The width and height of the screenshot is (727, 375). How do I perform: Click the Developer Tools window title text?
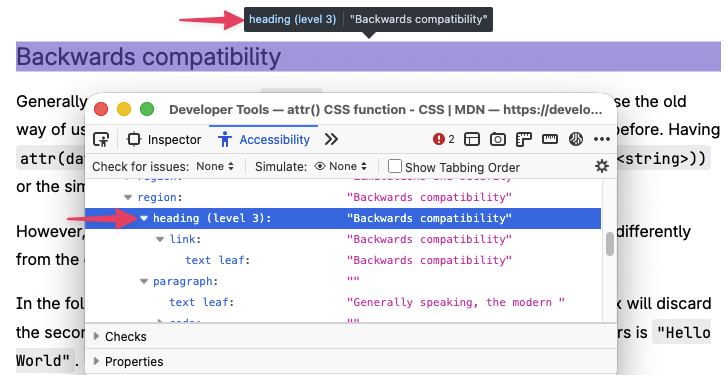click(385, 110)
